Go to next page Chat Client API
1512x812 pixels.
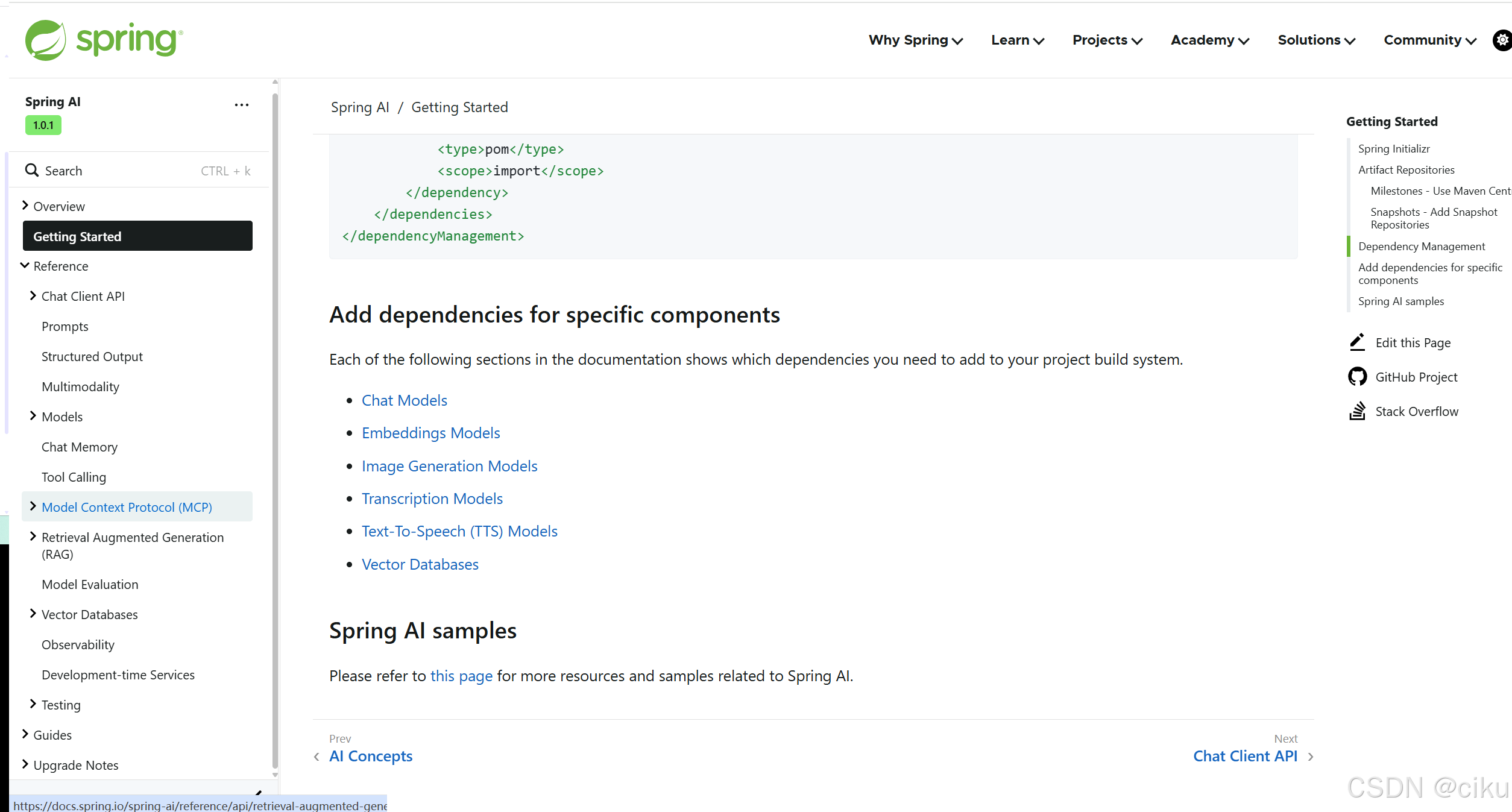click(1246, 756)
